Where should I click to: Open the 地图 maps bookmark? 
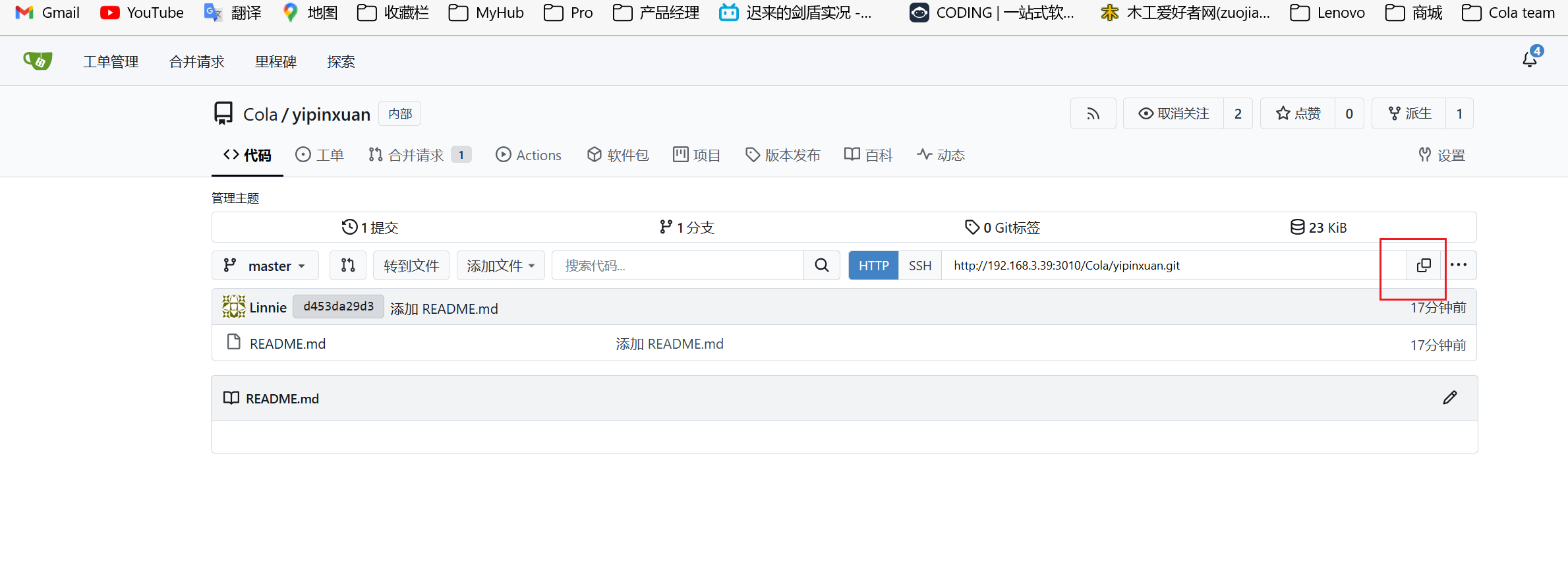(x=309, y=13)
